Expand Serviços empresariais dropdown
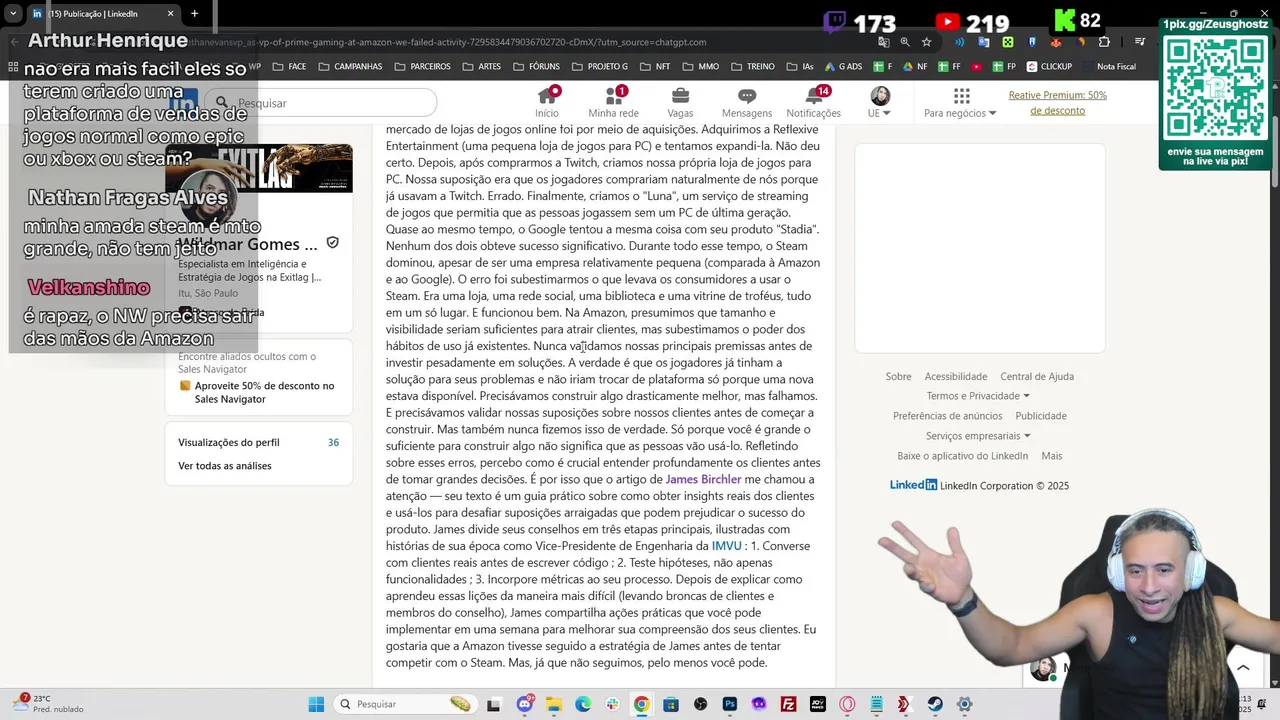Viewport: 1280px width, 720px height. pos(978,436)
